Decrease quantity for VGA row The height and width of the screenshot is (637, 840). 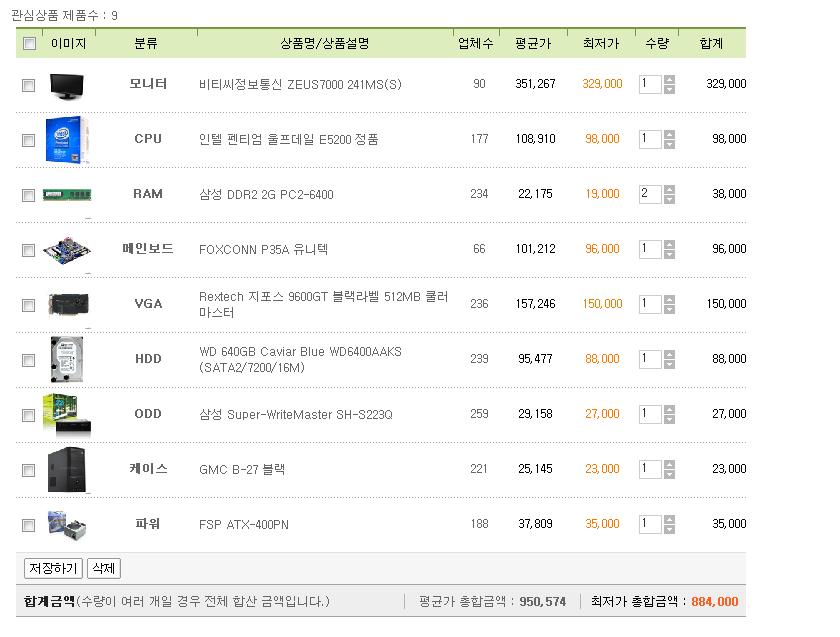pos(669,310)
